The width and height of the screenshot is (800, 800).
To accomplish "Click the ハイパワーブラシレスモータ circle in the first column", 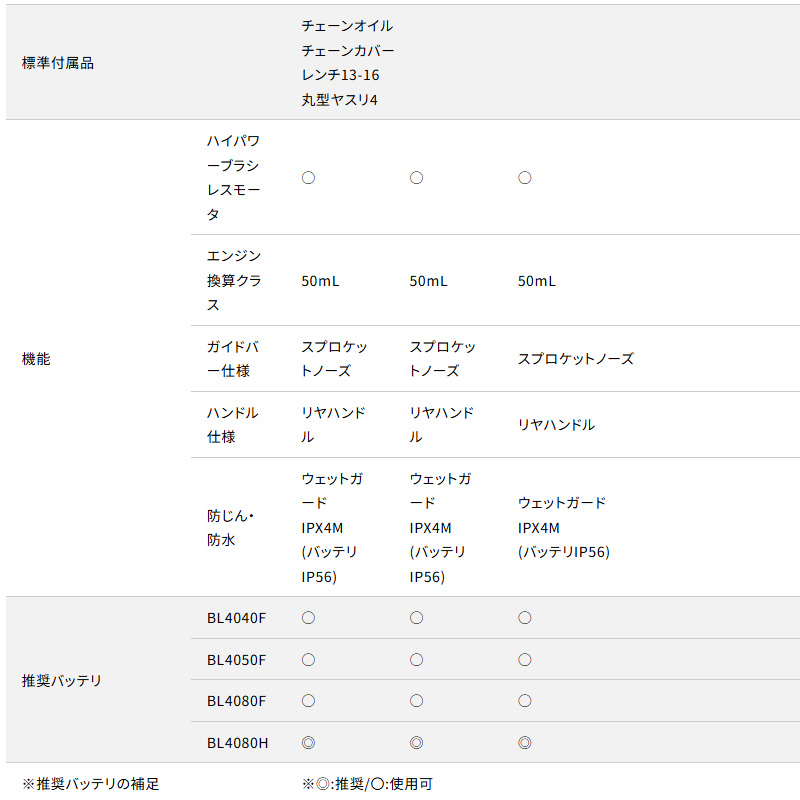I will point(308,178).
